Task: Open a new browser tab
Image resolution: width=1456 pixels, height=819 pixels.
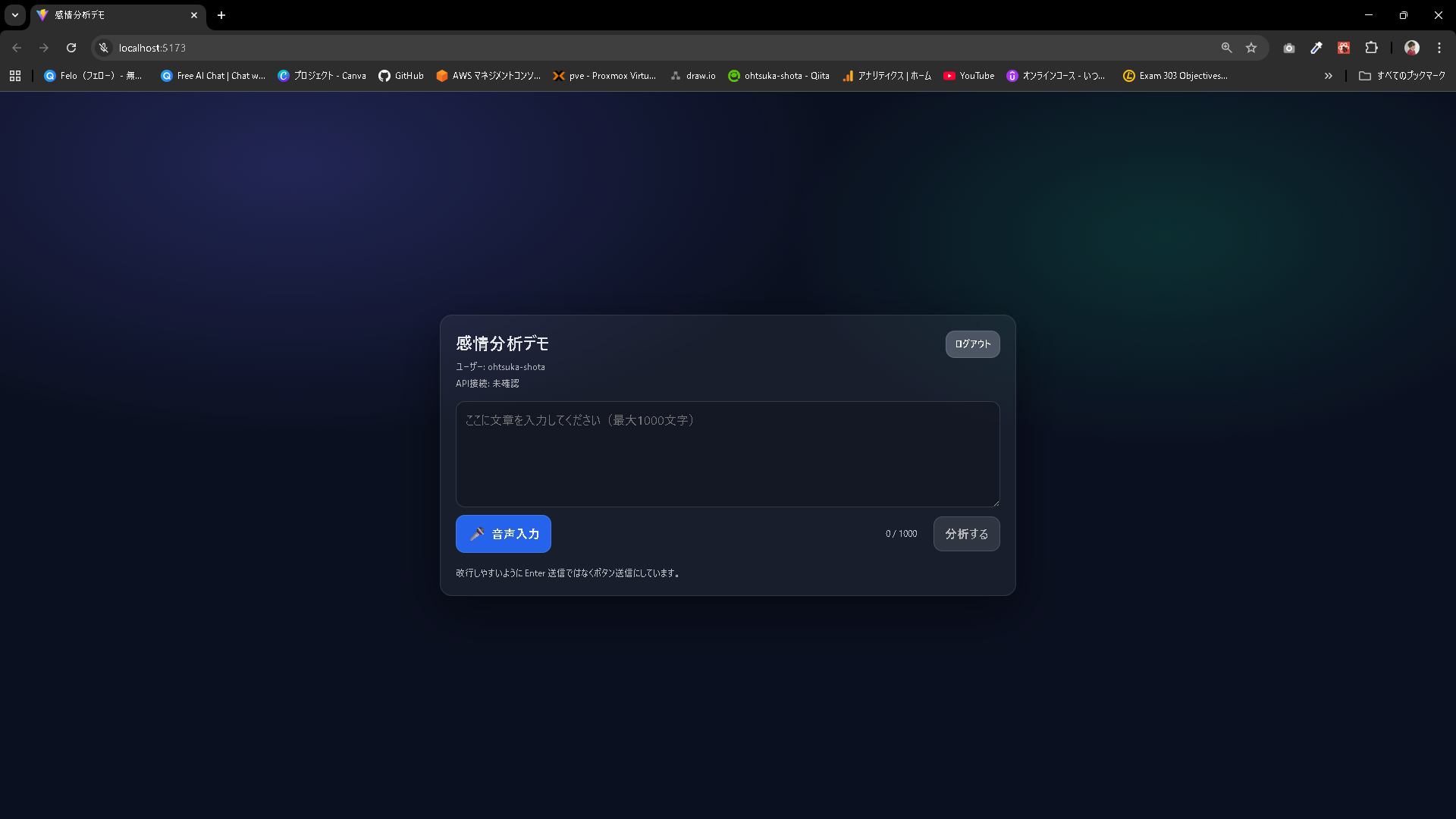Action: pyautogui.click(x=221, y=15)
